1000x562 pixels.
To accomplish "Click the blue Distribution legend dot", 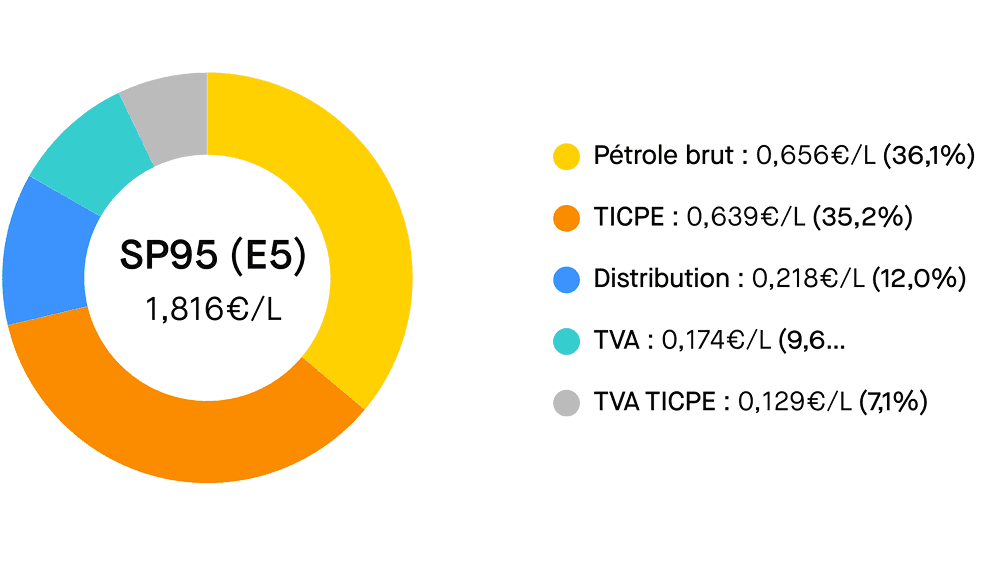I will pyautogui.click(x=567, y=280).
